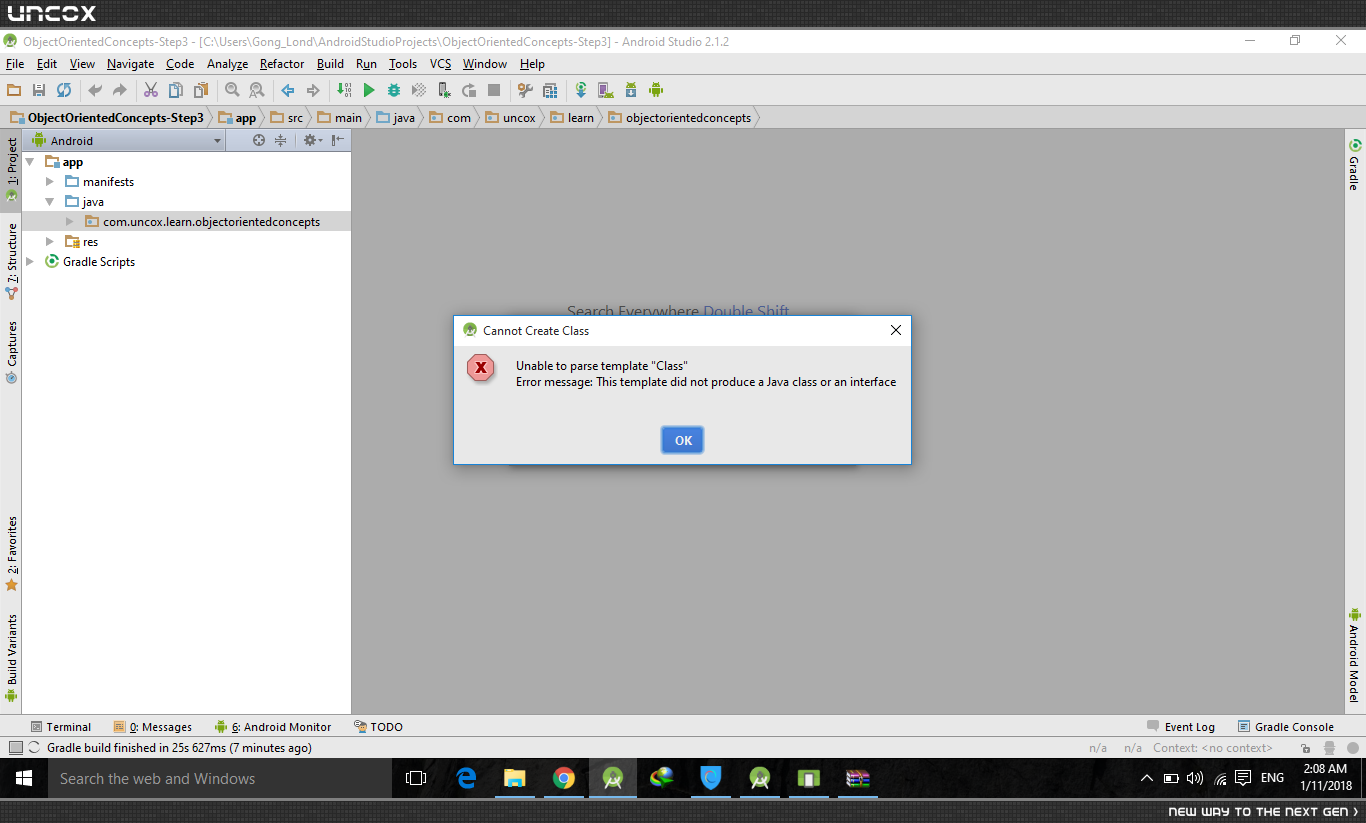
Task: Open Project Structure icon
Action: click(x=550, y=90)
